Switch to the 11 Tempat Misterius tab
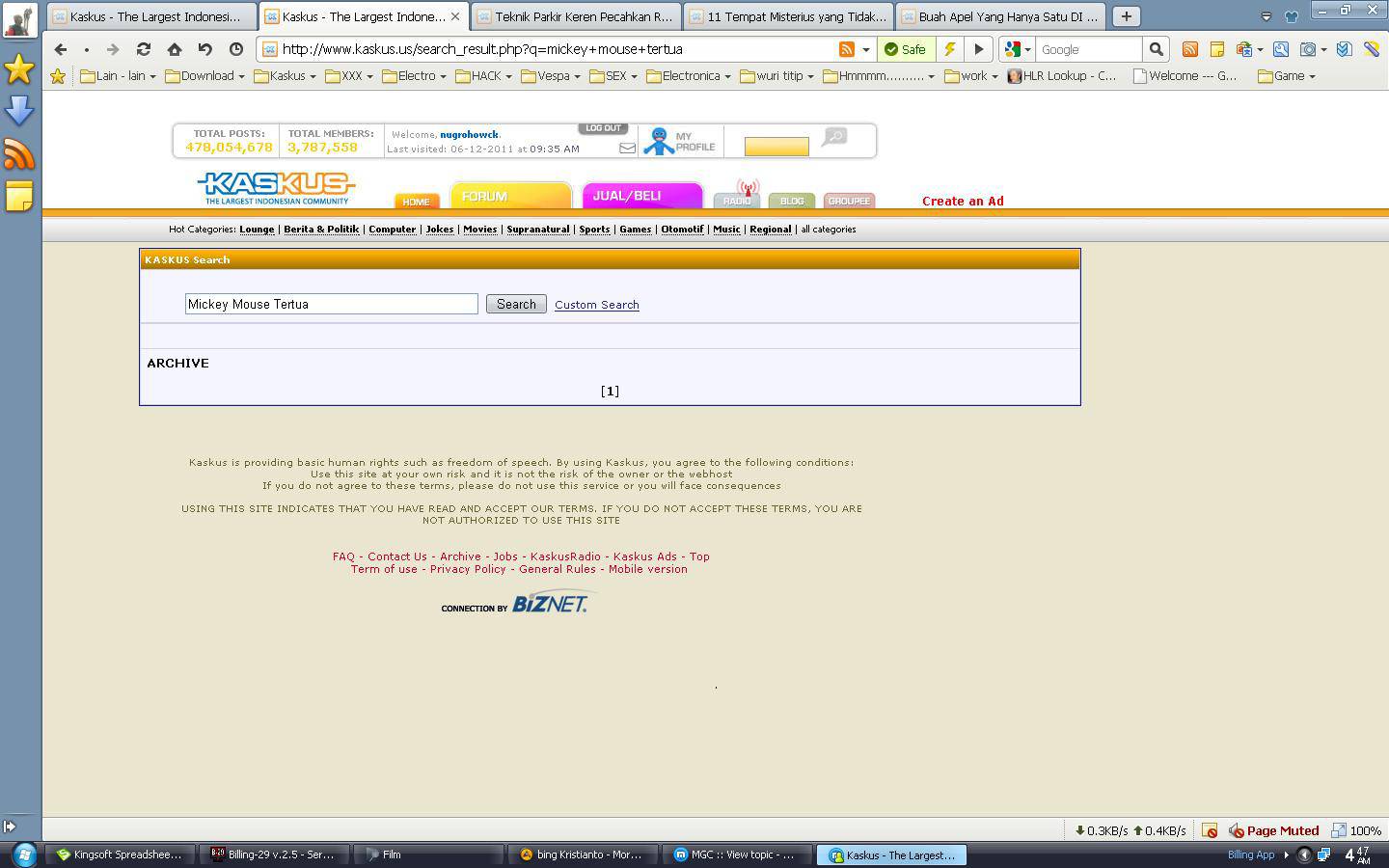 [x=789, y=16]
